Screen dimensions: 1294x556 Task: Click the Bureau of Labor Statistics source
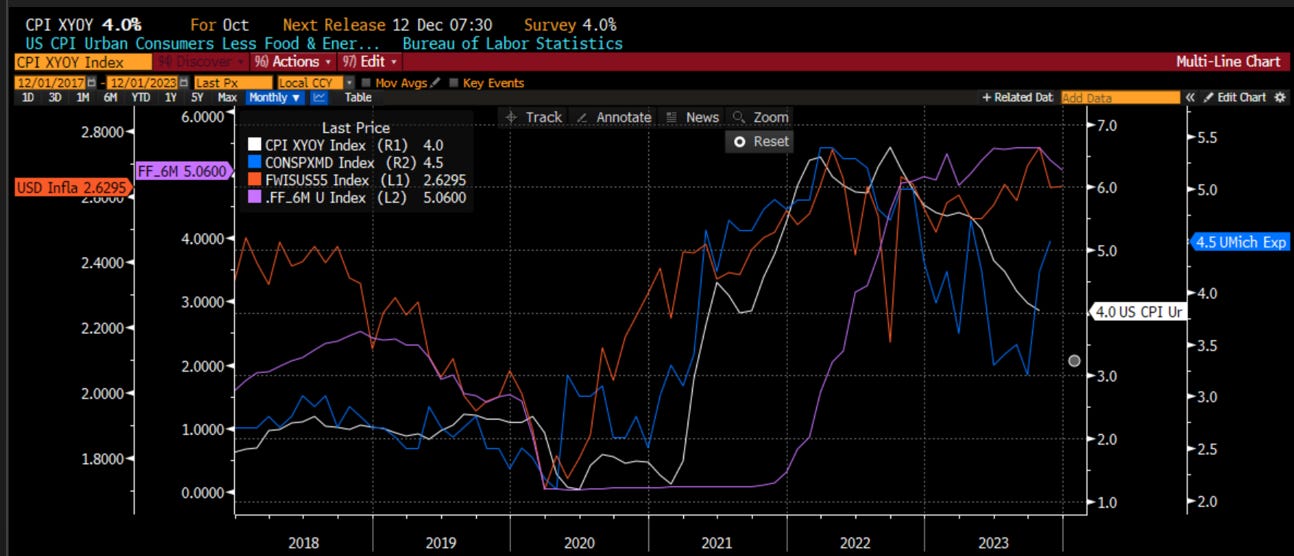pyautogui.click(x=512, y=43)
